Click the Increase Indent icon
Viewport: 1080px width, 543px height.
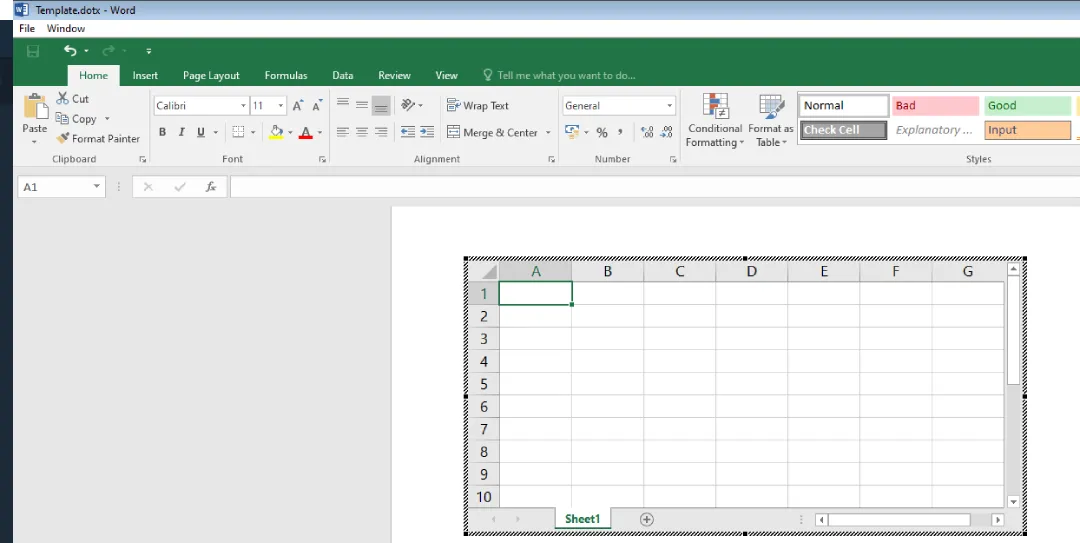427,132
